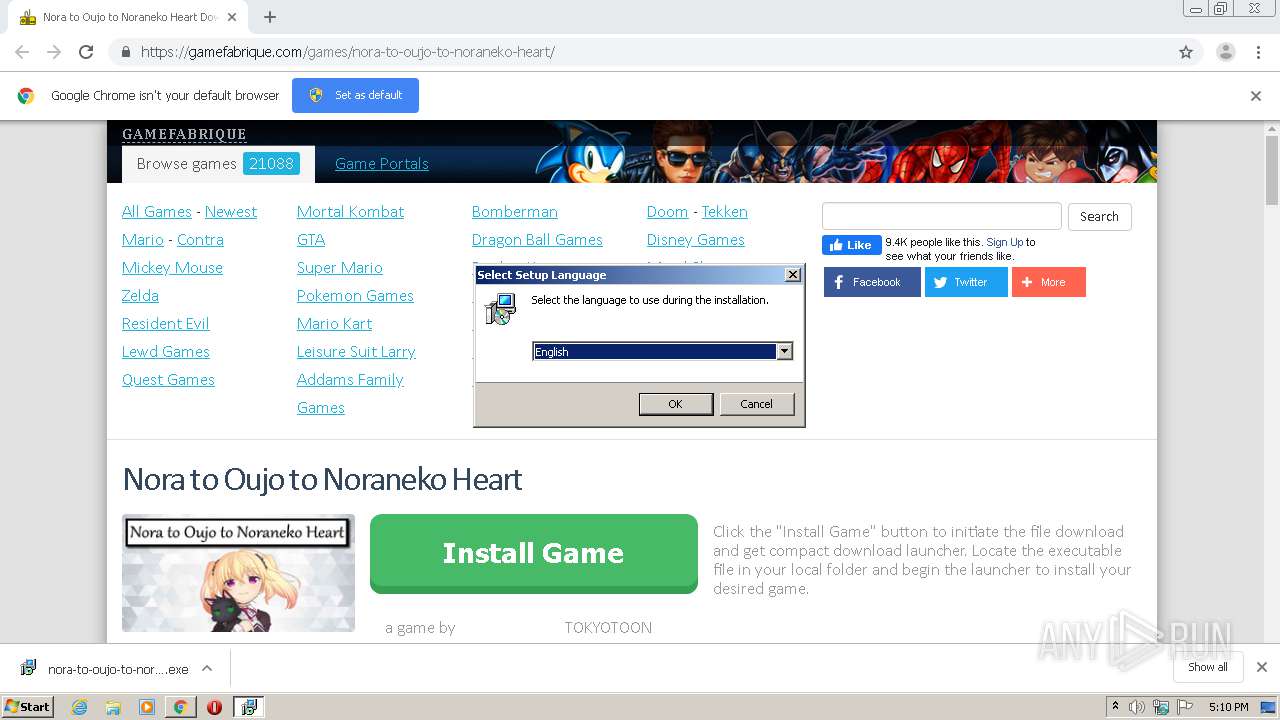Image resolution: width=1280 pixels, height=720 pixels.
Task: Click Set as default button
Action: point(355,95)
